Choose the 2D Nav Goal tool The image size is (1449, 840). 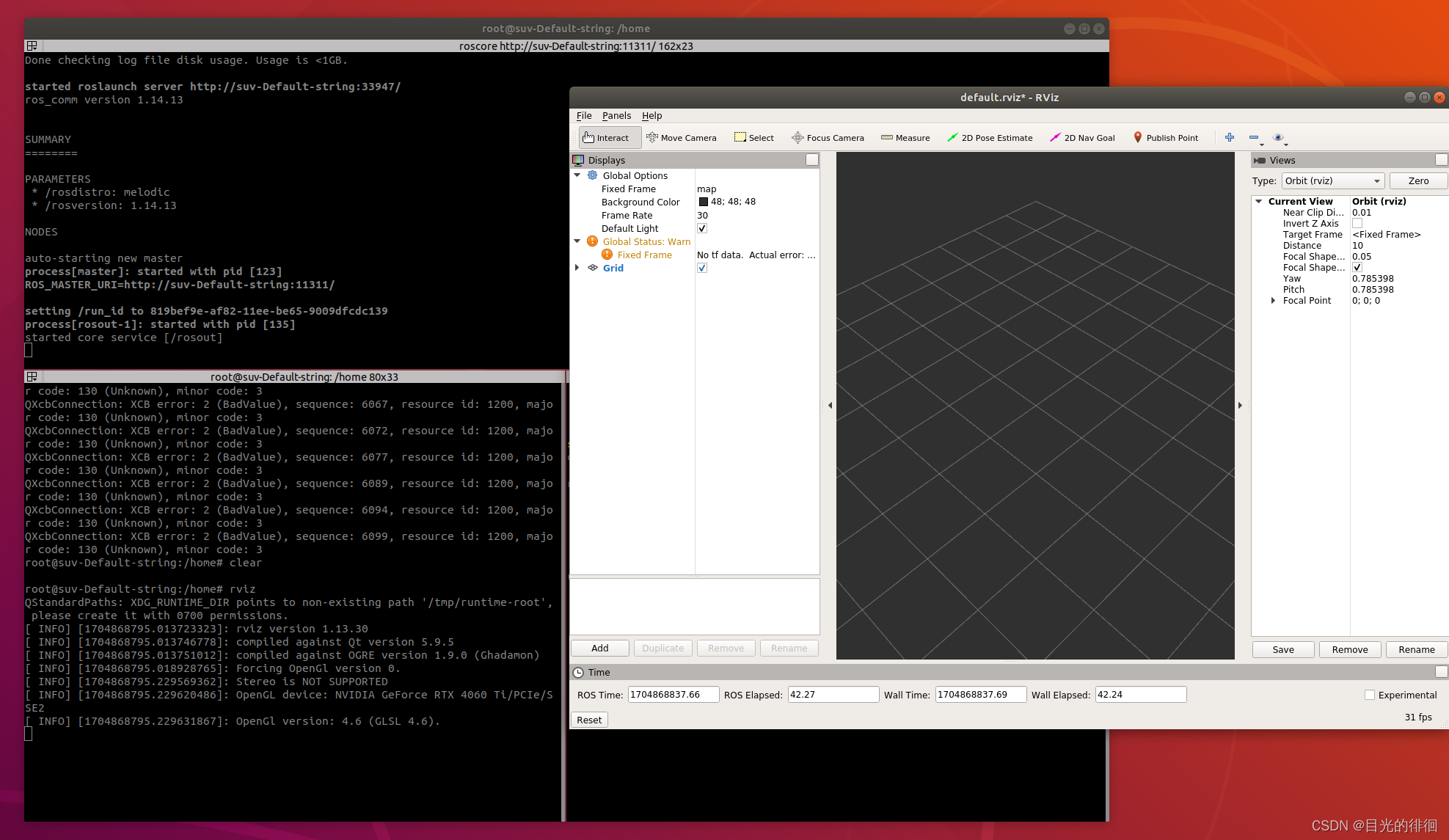coord(1082,137)
